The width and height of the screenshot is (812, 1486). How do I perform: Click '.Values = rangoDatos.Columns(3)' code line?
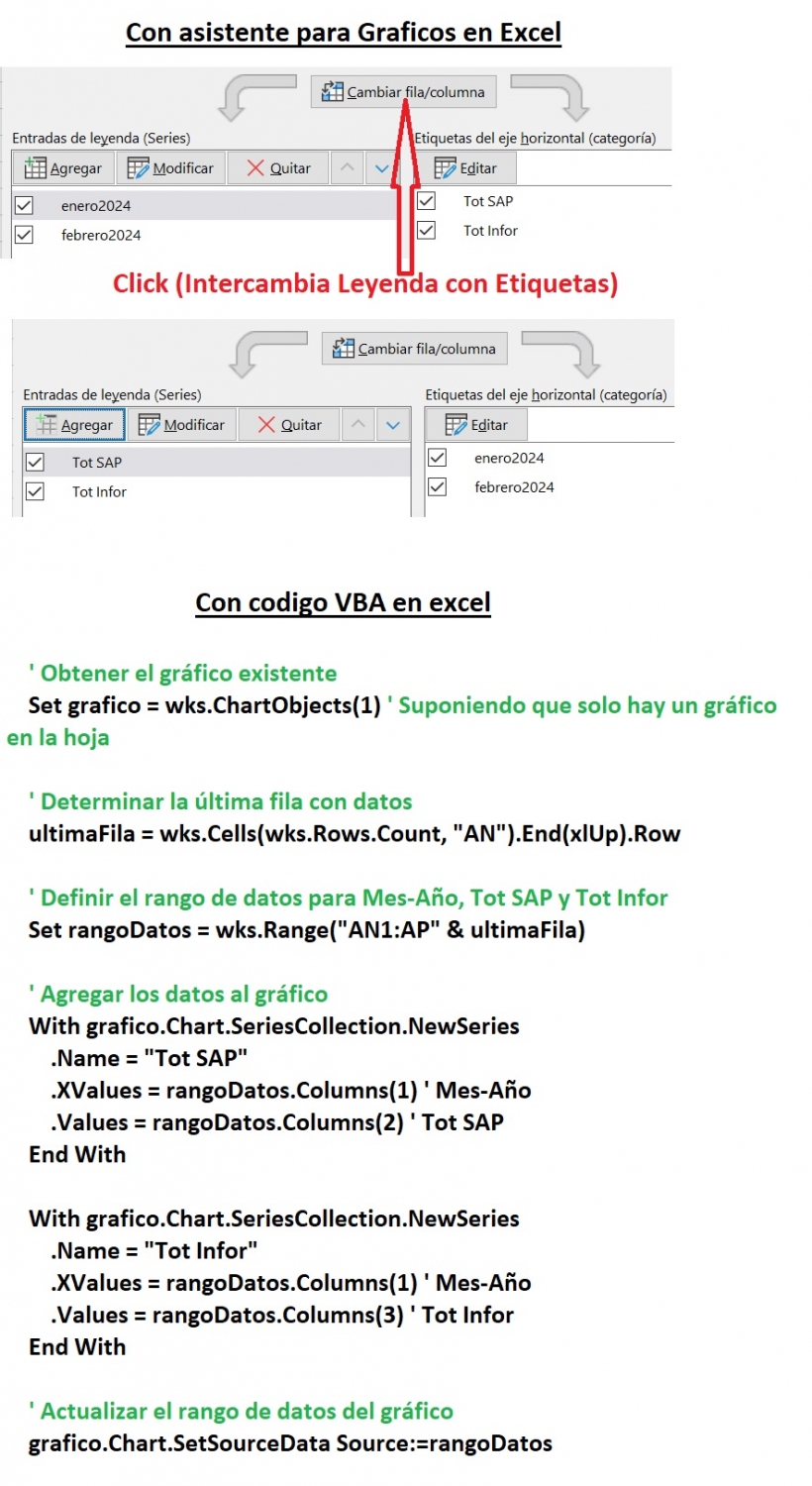click(x=283, y=1316)
